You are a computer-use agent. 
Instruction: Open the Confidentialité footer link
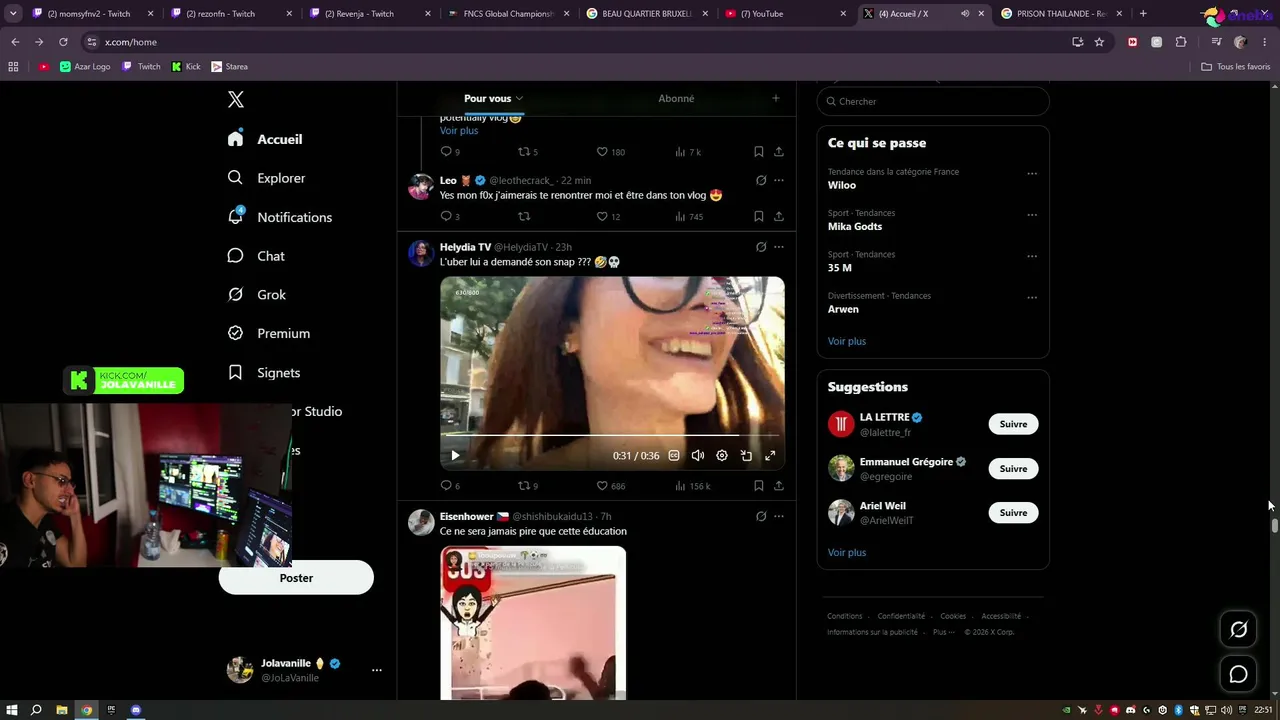coord(901,616)
